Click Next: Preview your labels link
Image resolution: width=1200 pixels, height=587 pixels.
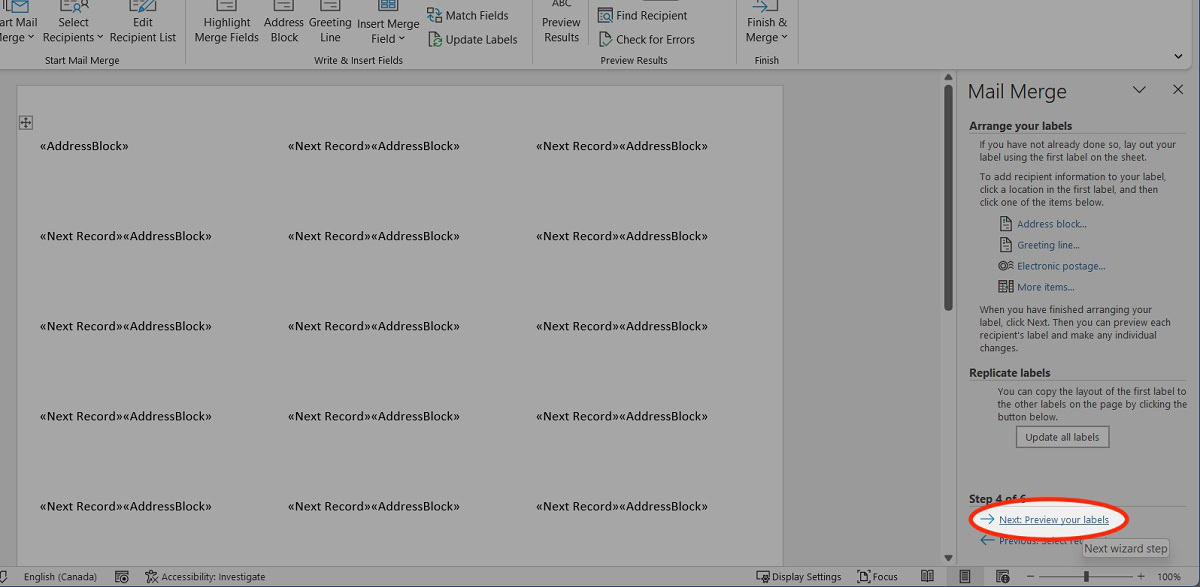(1054, 520)
